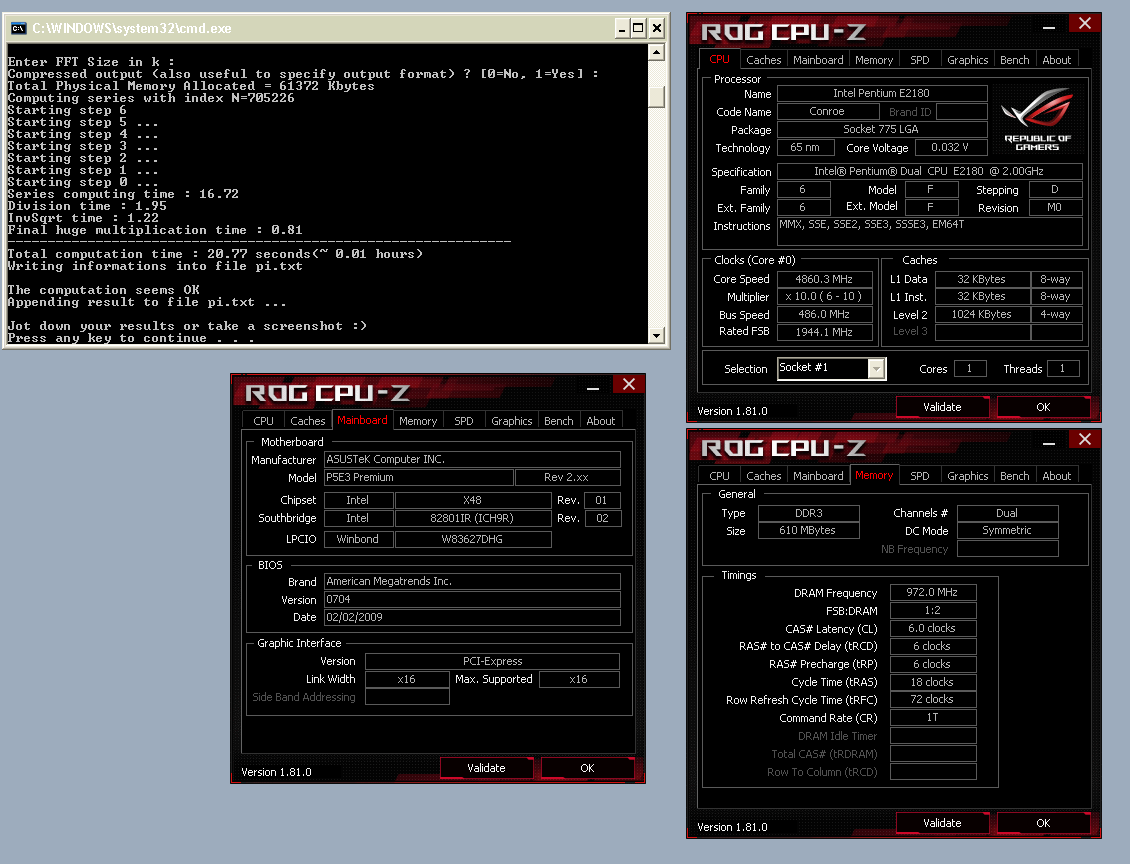1130x864 pixels.
Task: Switch to CPU tab in Mainboard window
Action: [x=263, y=421]
